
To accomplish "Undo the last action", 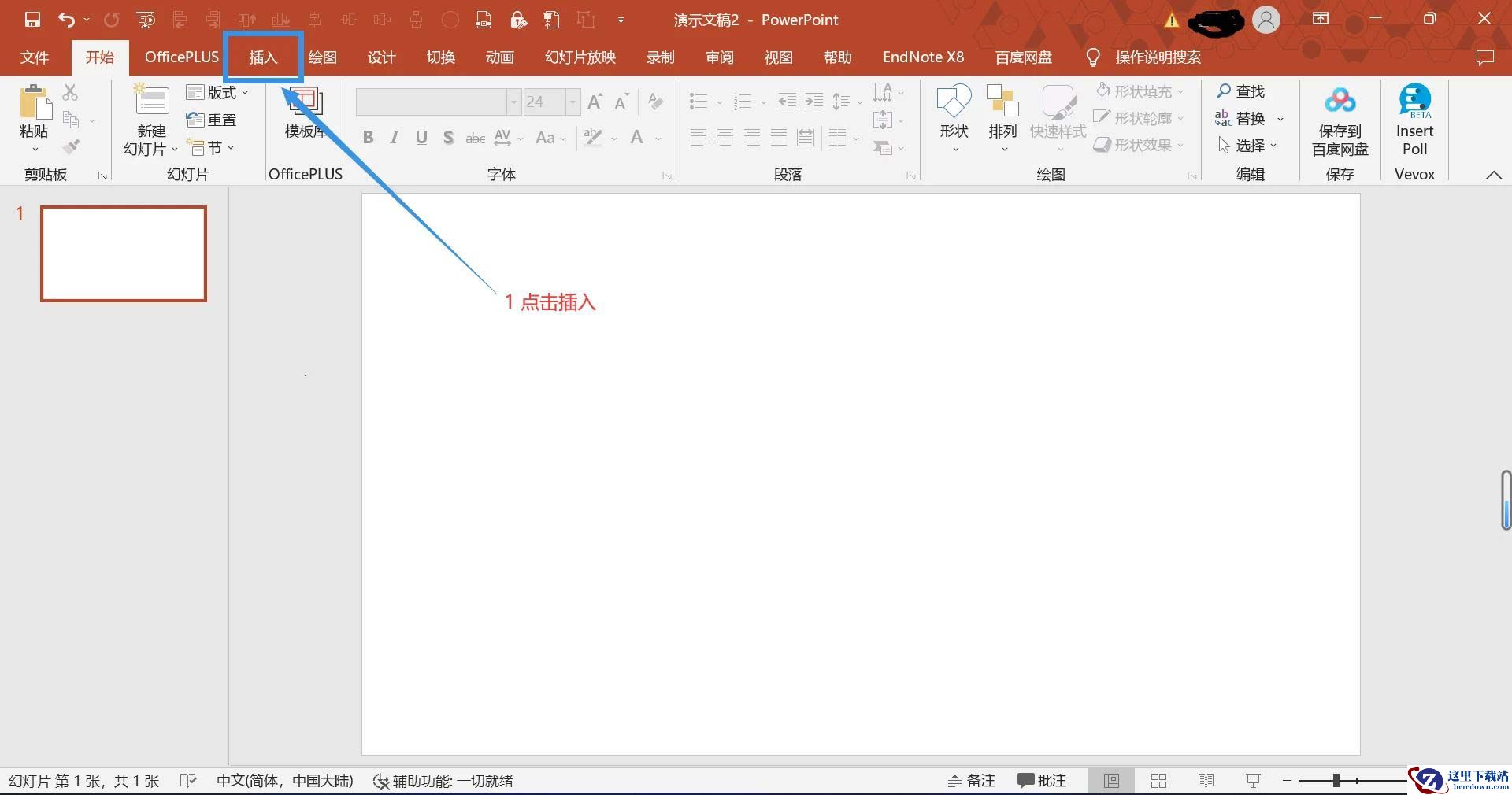I will (x=67, y=20).
